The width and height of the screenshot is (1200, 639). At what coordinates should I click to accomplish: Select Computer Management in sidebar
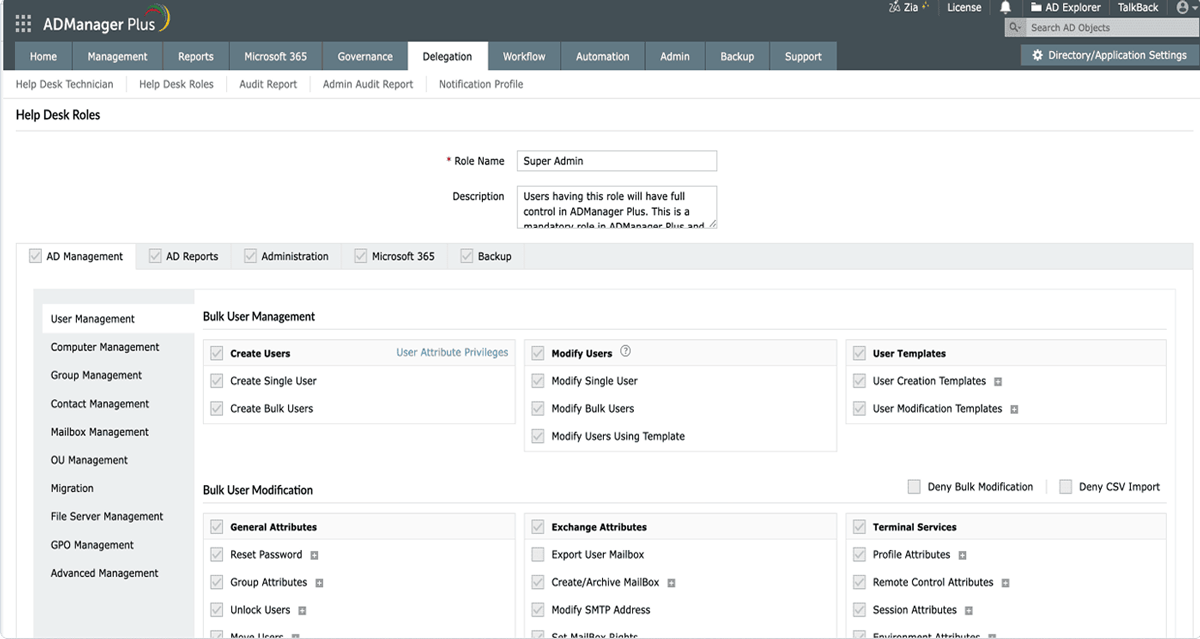click(105, 347)
